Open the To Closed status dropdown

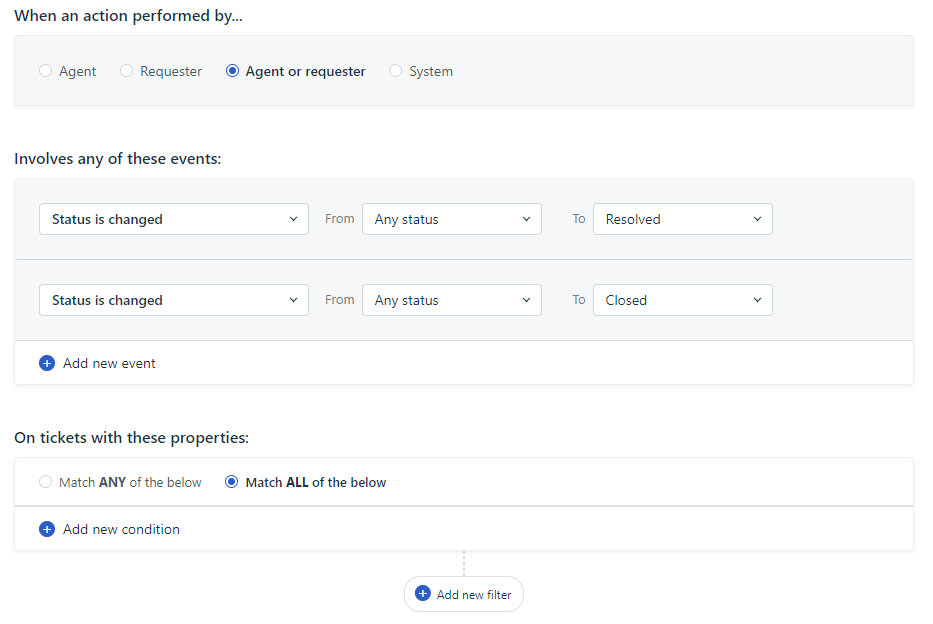click(682, 300)
